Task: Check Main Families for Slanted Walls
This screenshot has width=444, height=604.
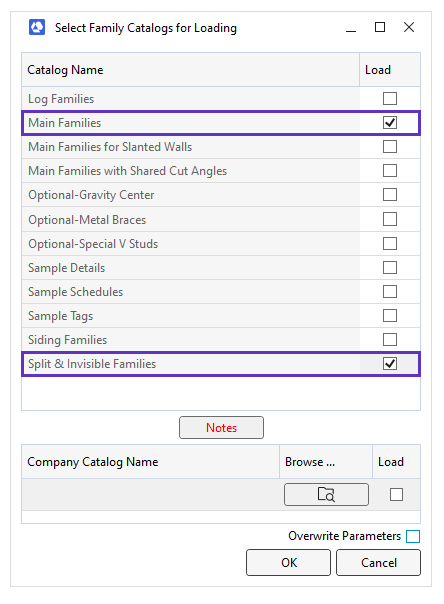Action: click(390, 146)
